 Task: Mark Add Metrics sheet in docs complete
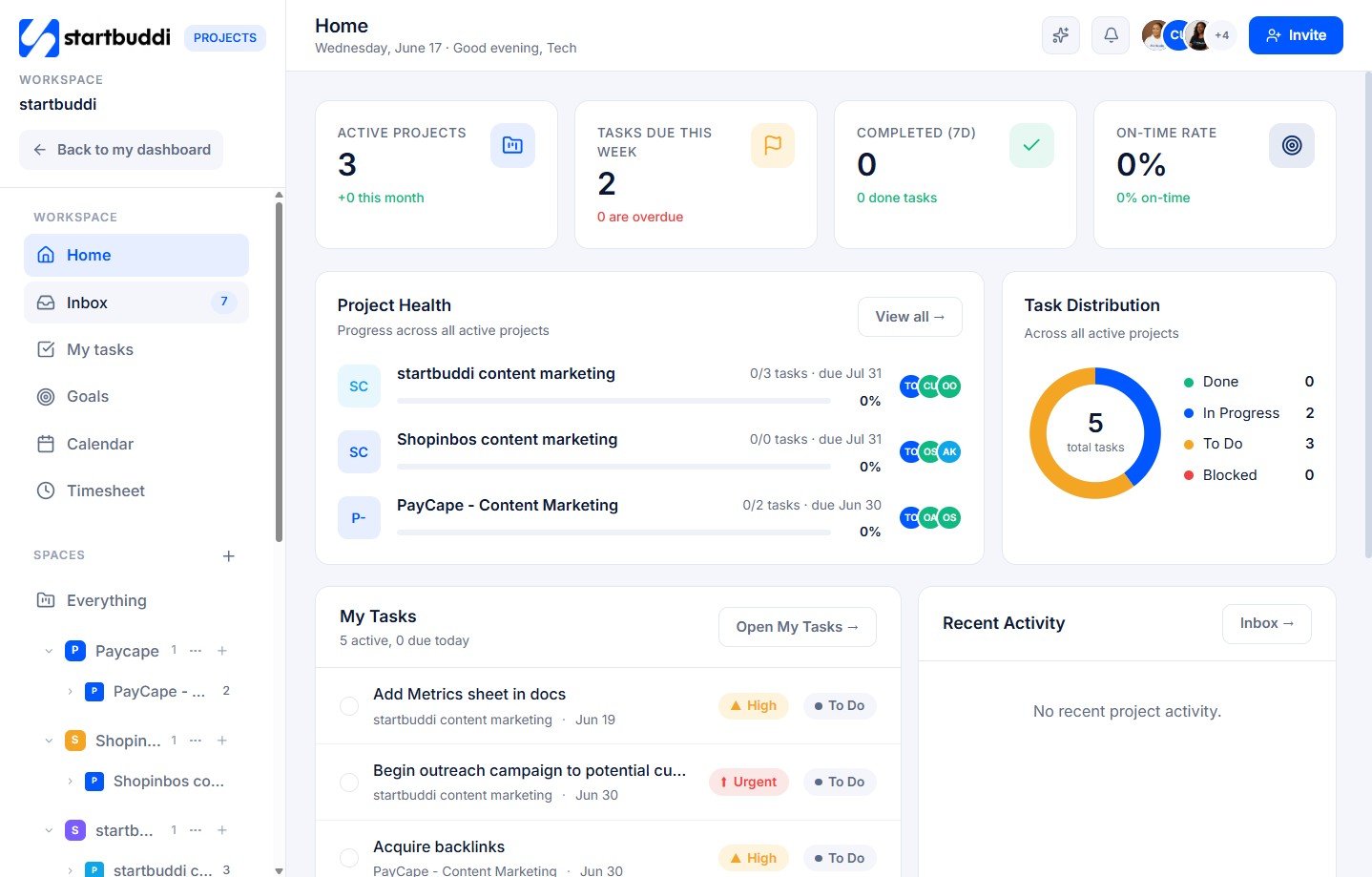pyautogui.click(x=349, y=705)
